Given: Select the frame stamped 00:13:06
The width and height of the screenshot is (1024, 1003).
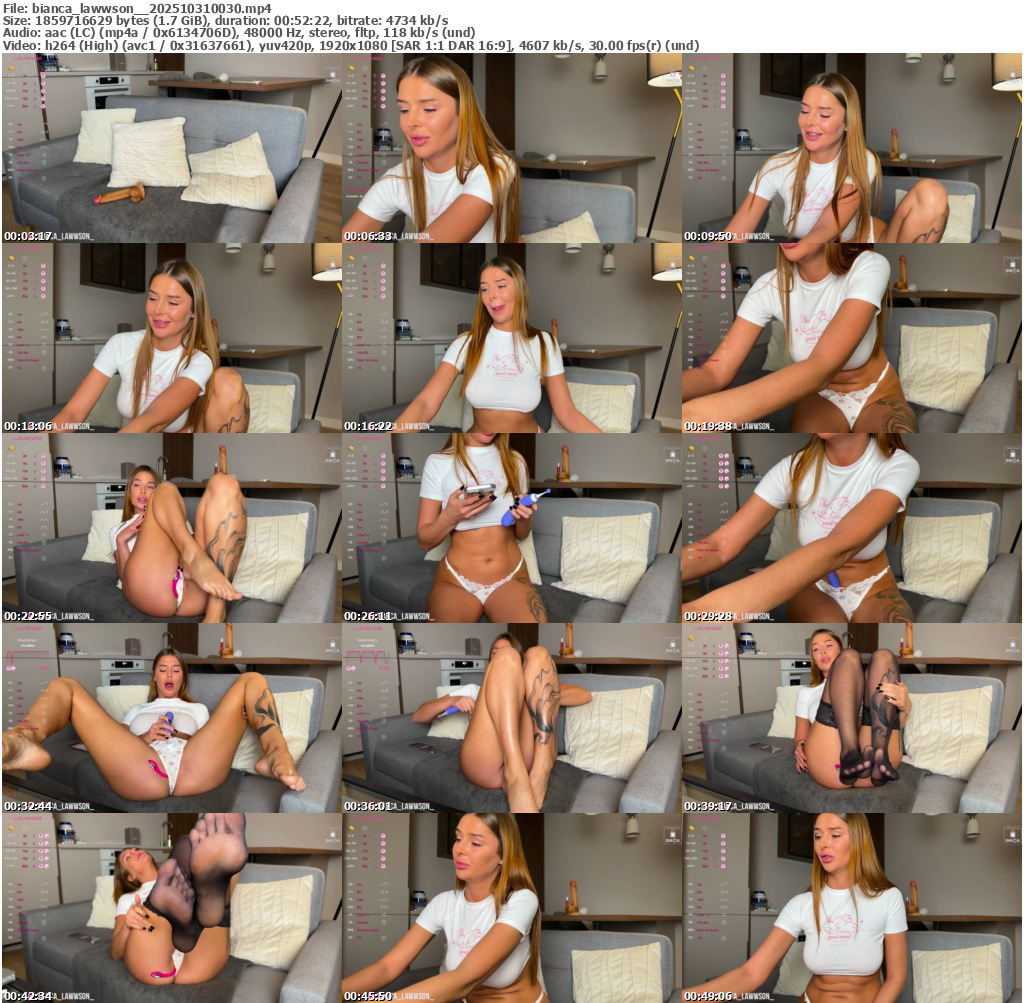Looking at the screenshot, I should click(172, 338).
